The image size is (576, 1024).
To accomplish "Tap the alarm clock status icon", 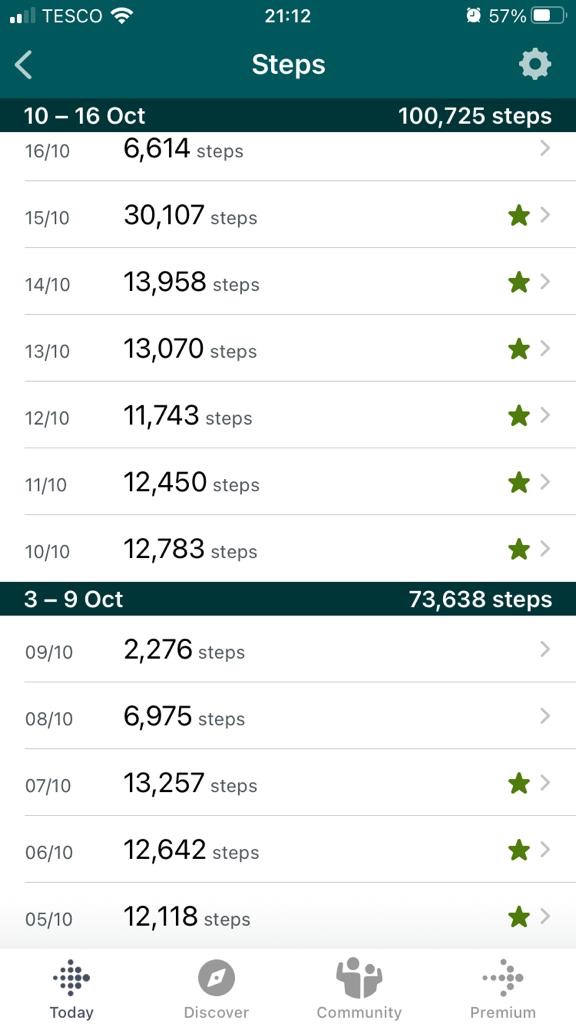I will (x=473, y=16).
